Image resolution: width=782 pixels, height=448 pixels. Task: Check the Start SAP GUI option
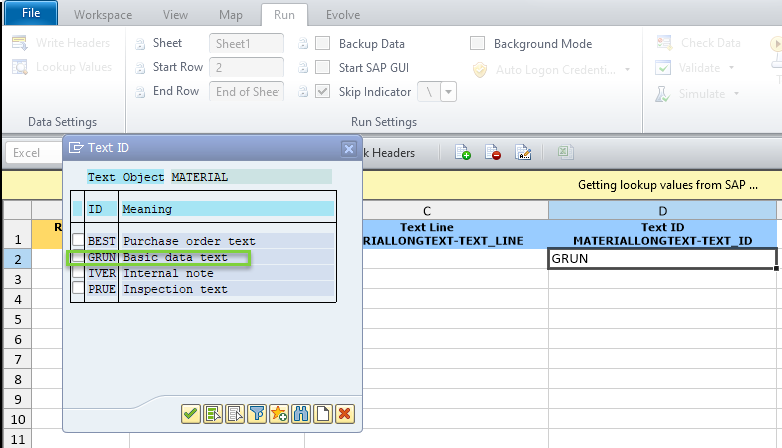pyautogui.click(x=323, y=67)
